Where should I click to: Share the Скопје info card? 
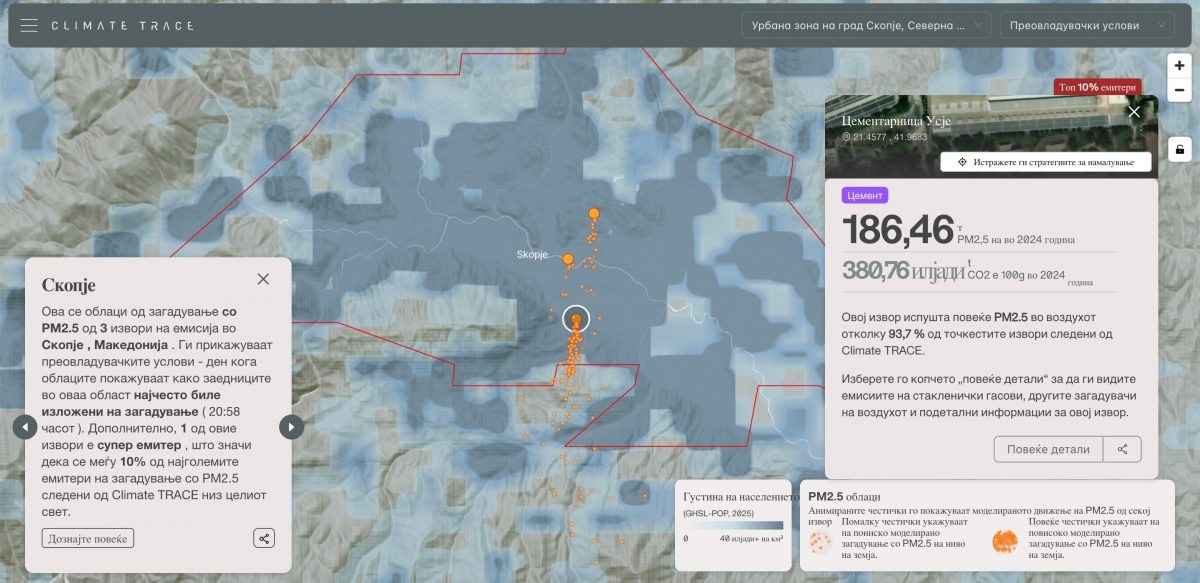[x=264, y=538]
